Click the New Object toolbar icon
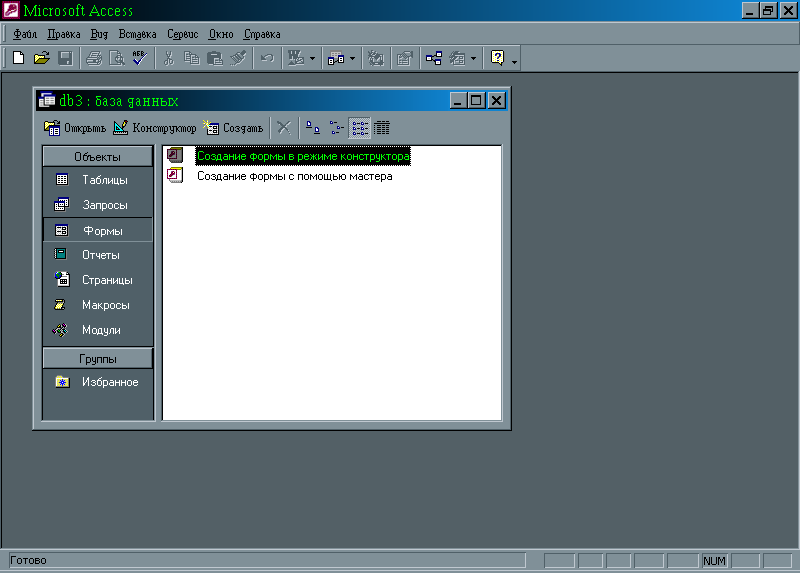The image size is (800, 573). [x=457, y=58]
